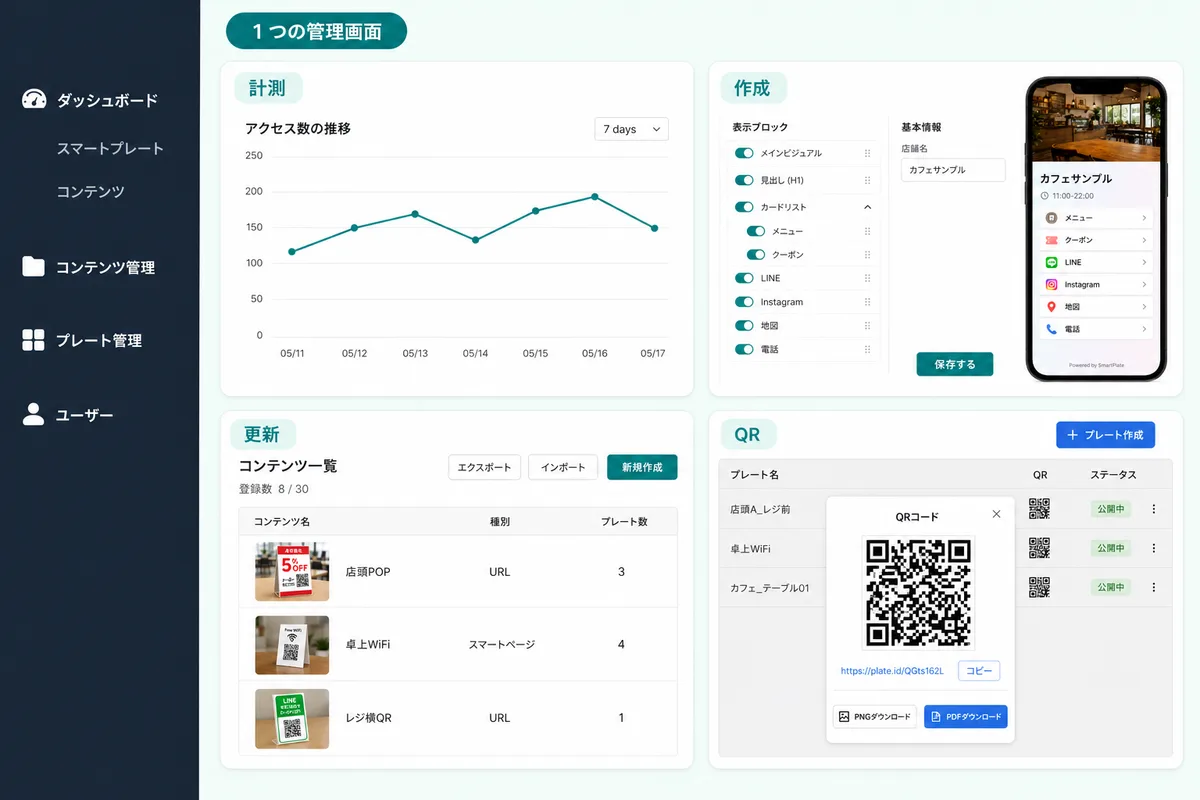1200x800 pixels.
Task: Click the dashboard gauge icon in sidebar
Action: pos(34,99)
